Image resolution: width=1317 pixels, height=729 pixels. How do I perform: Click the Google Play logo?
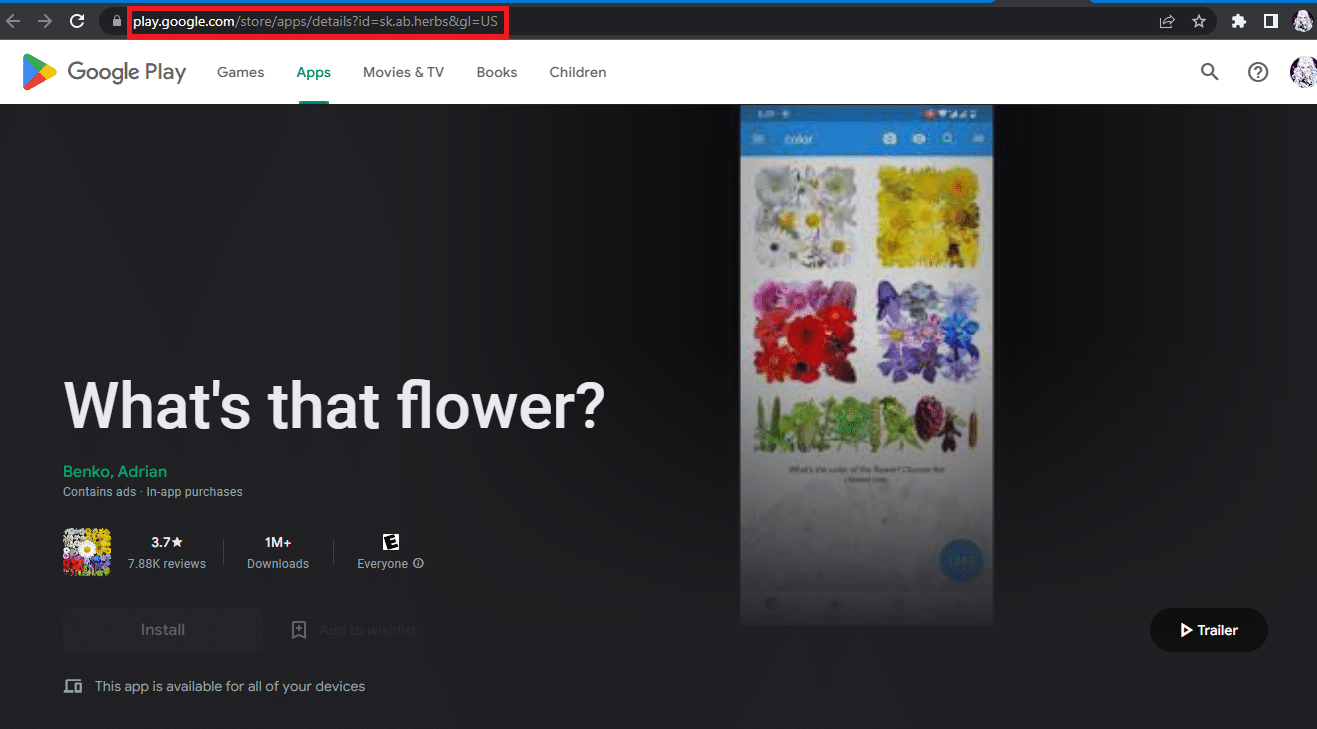pyautogui.click(x=104, y=72)
